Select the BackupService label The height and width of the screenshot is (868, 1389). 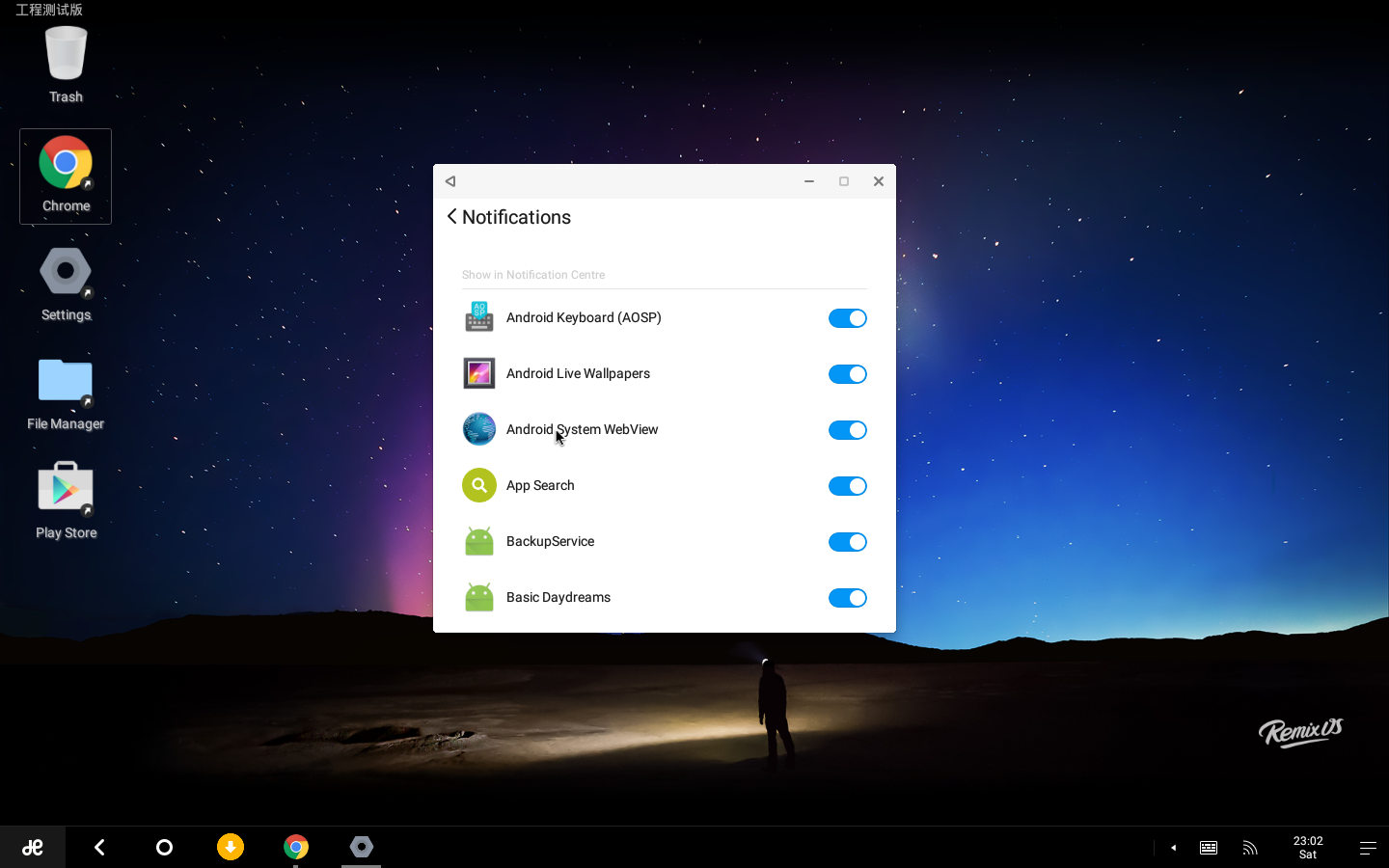click(550, 541)
